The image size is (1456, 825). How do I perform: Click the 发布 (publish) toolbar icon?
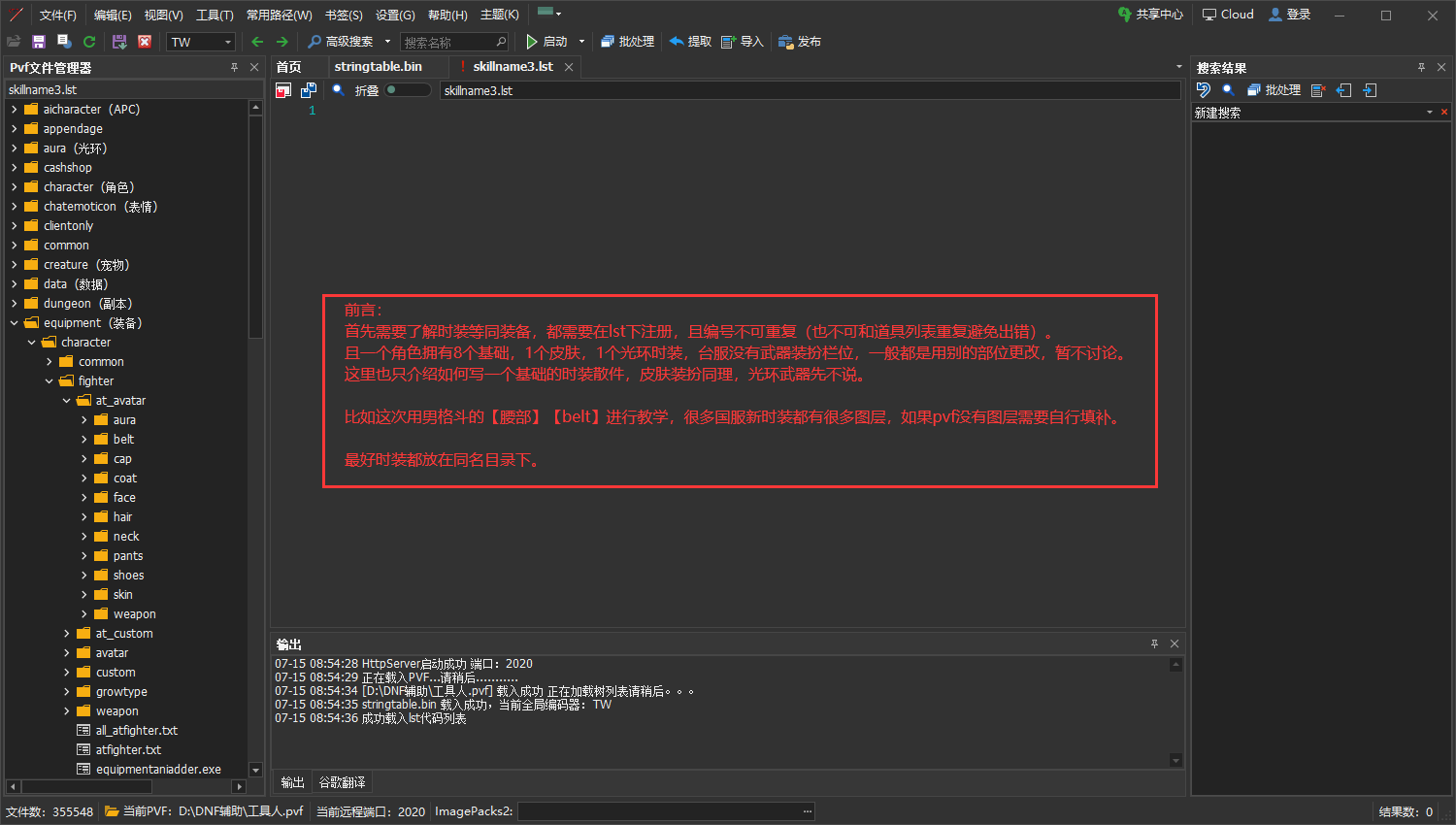(x=800, y=42)
